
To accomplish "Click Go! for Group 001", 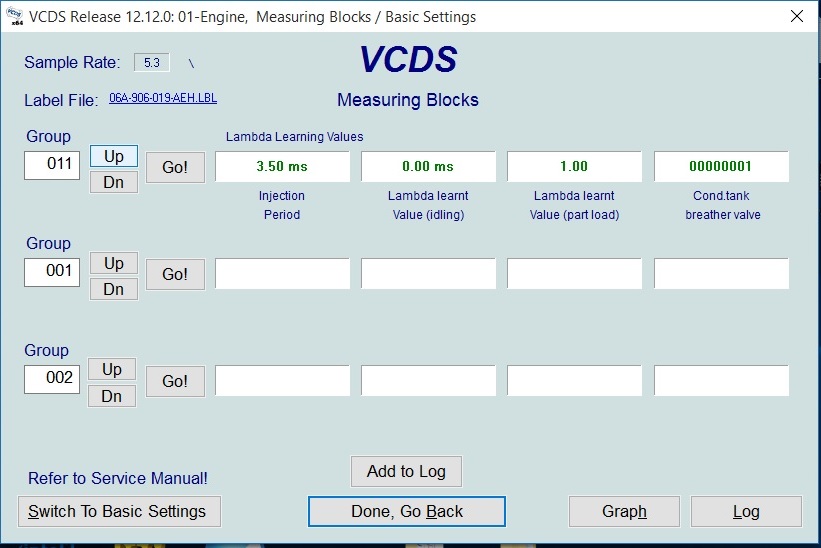I will pyautogui.click(x=175, y=274).
